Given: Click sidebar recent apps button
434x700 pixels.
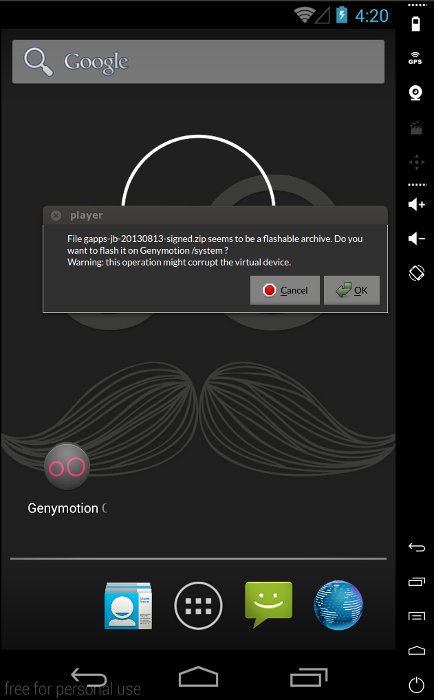Looking at the screenshot, I should [x=417, y=581].
